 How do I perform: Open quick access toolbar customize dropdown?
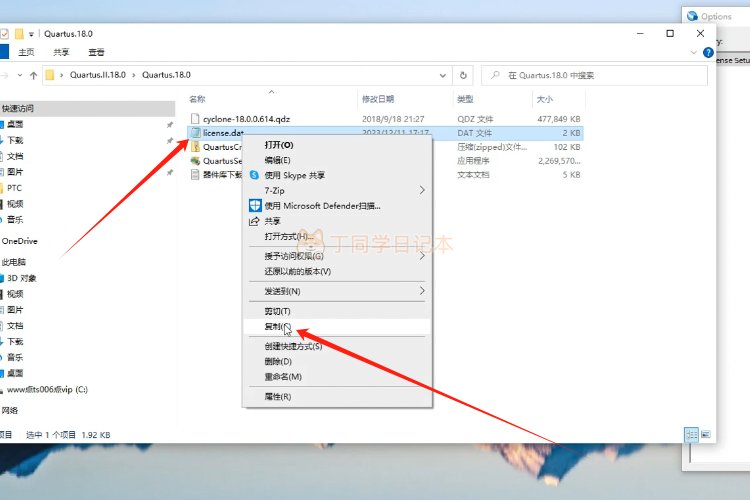(x=31, y=34)
